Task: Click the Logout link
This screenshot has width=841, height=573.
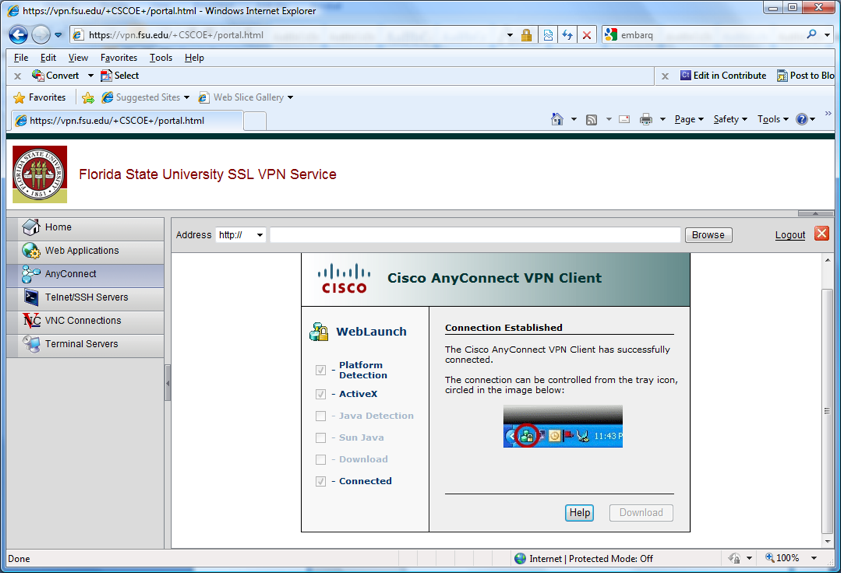Action: [x=790, y=235]
